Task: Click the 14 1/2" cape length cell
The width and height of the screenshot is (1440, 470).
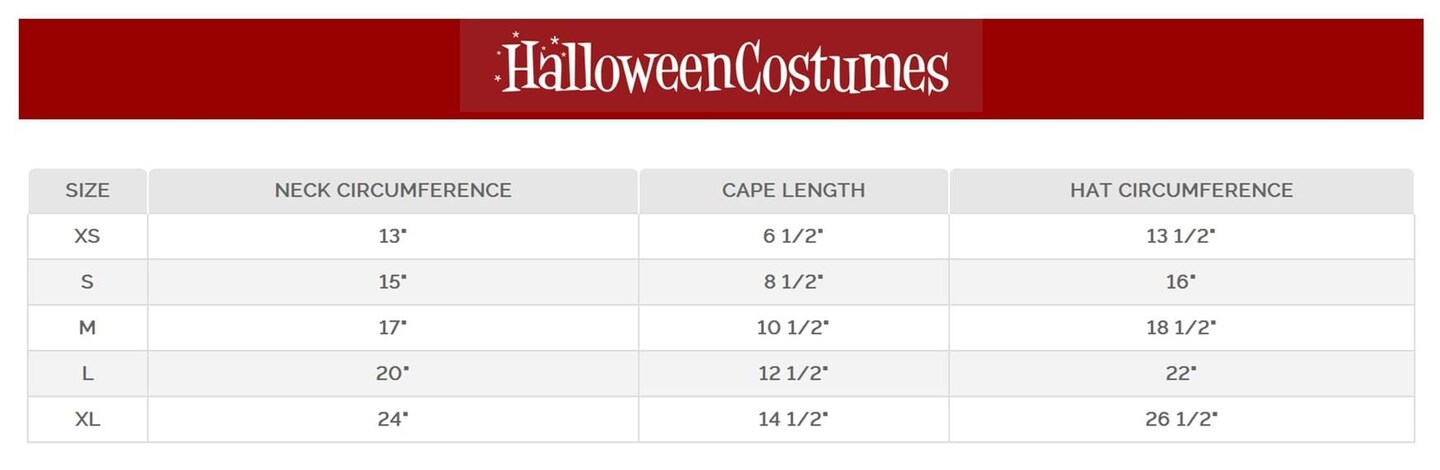Action: click(x=793, y=420)
